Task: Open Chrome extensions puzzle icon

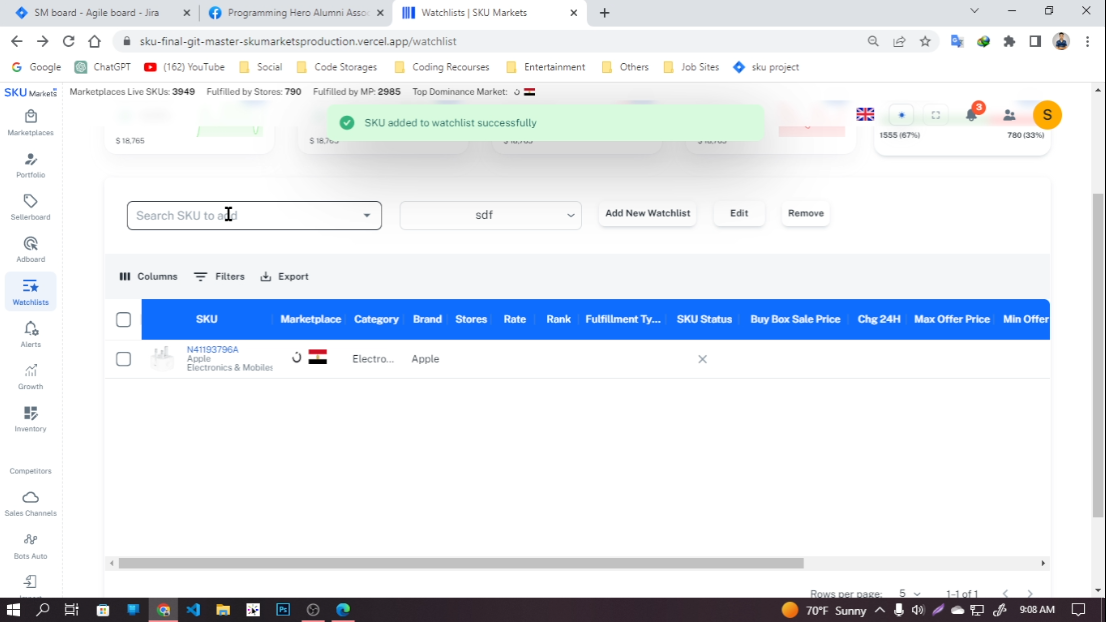Action: coord(1009,41)
